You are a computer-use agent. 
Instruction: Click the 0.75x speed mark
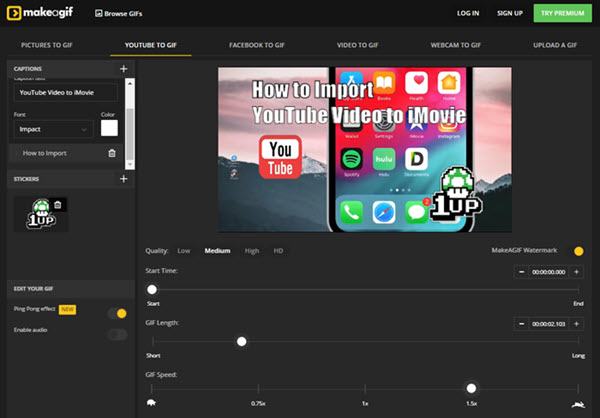pos(258,403)
